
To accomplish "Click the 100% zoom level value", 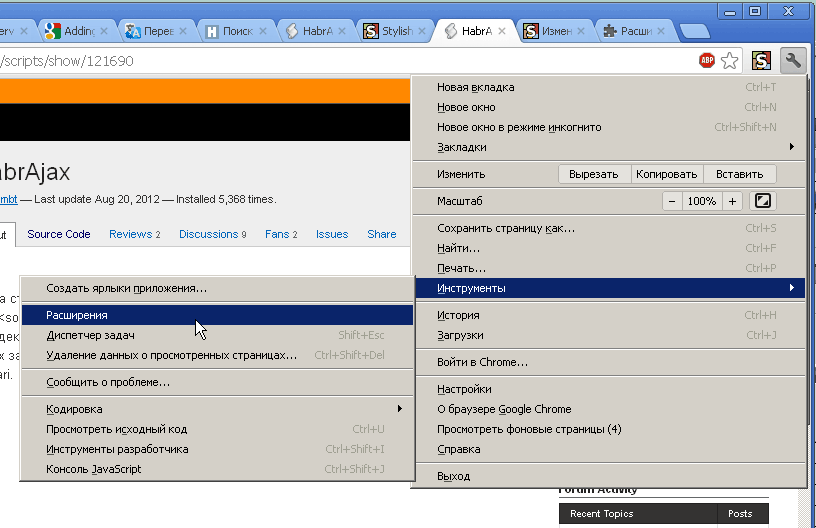I will (x=702, y=201).
